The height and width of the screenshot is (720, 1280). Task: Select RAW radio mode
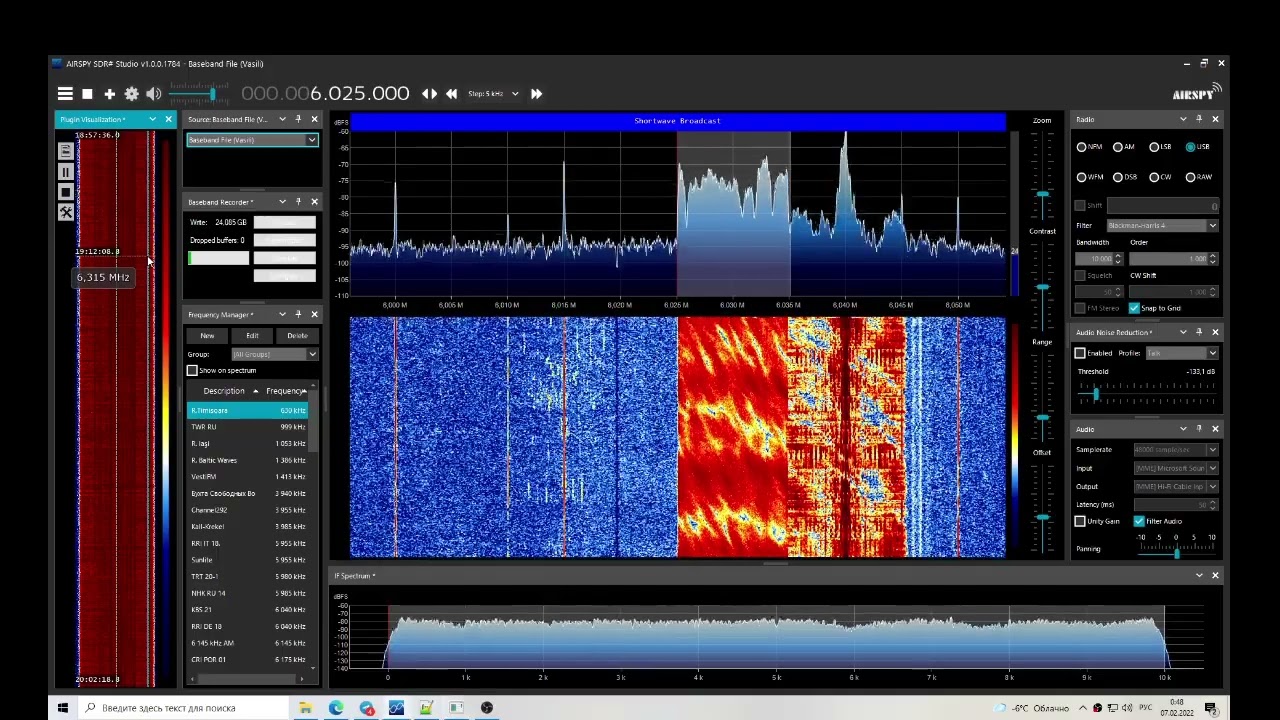click(1198, 177)
